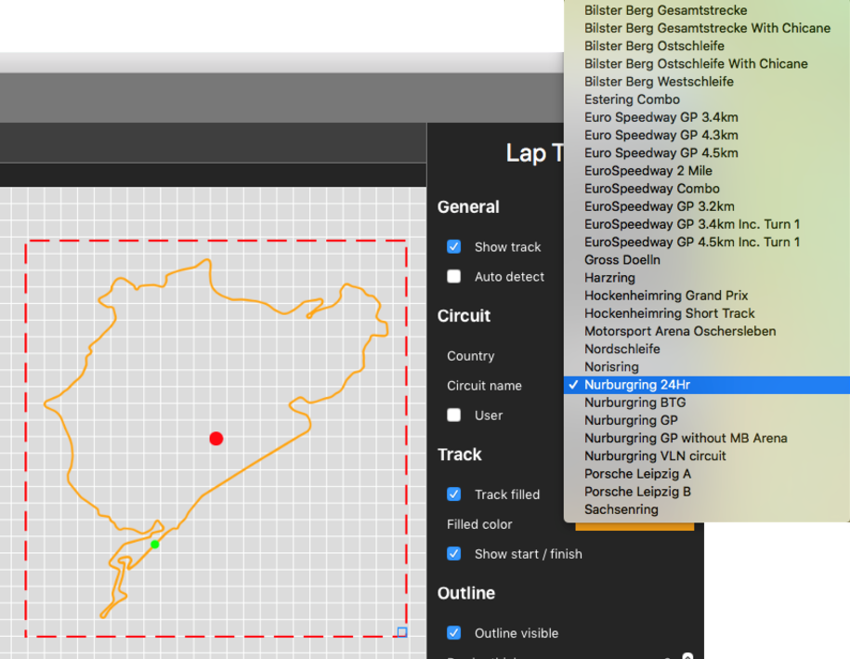This screenshot has width=850, height=659.
Task: Choose Nurburgring GP circuit
Action: (707, 421)
